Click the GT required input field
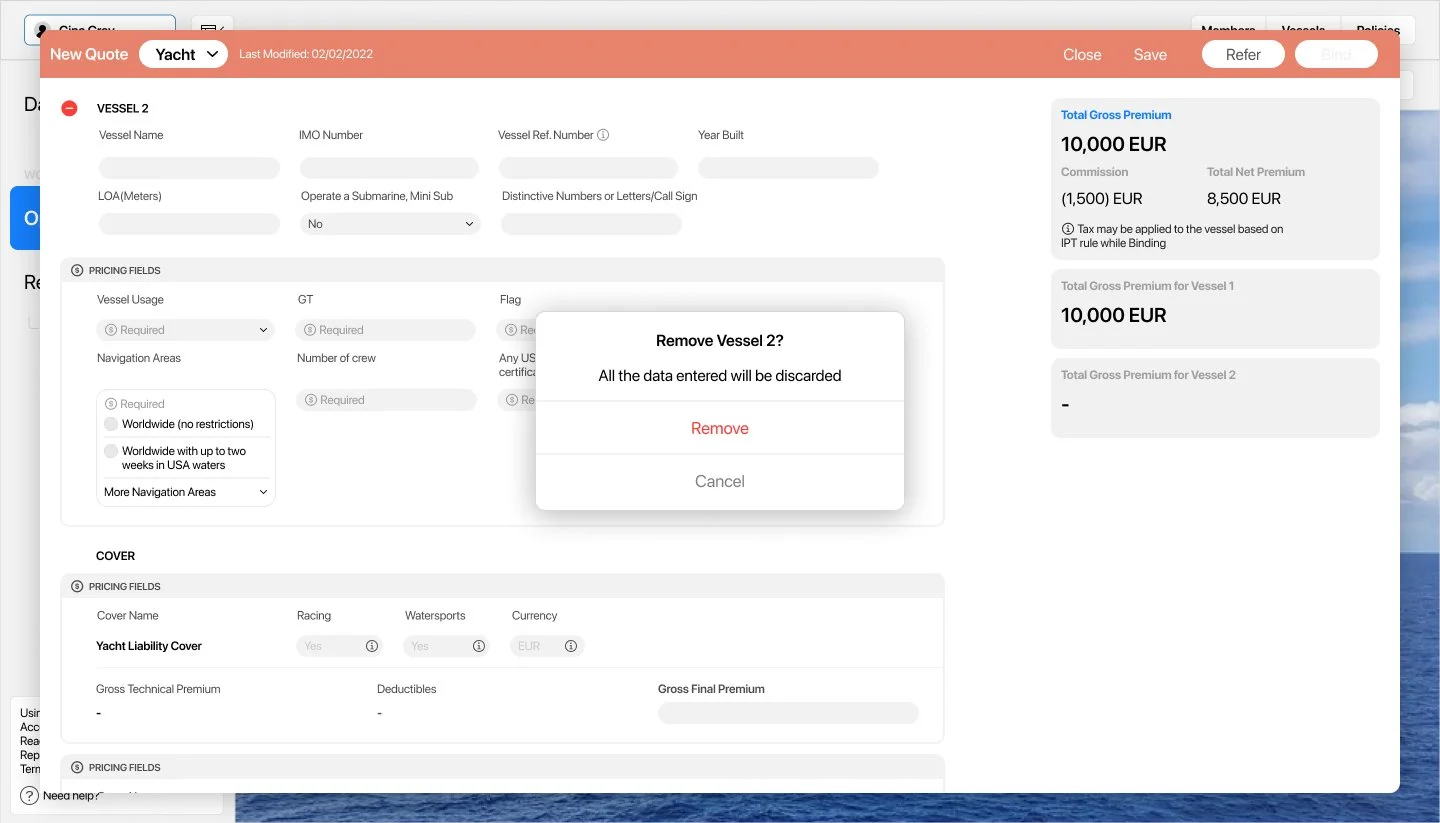Viewport: 1440px width, 823px height. click(x=386, y=330)
